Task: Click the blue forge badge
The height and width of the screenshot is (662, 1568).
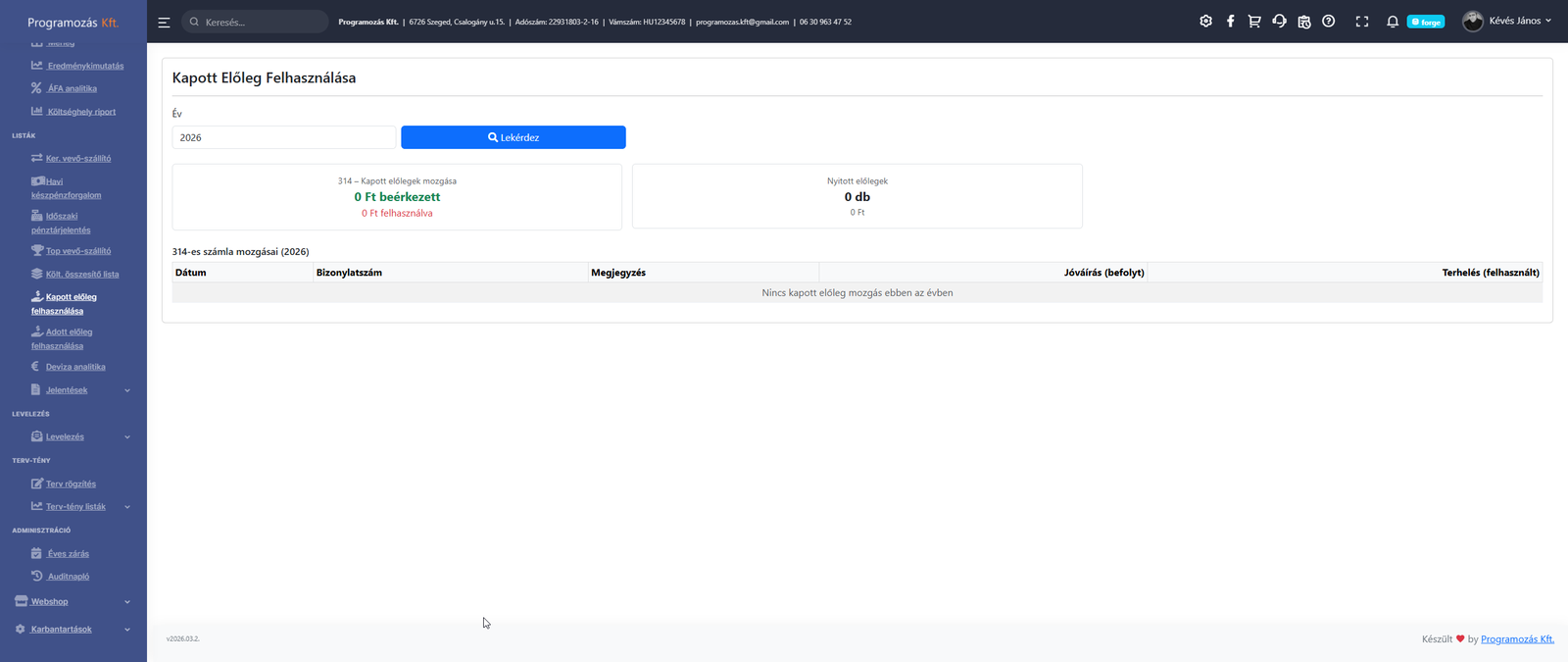Action: (x=1425, y=22)
